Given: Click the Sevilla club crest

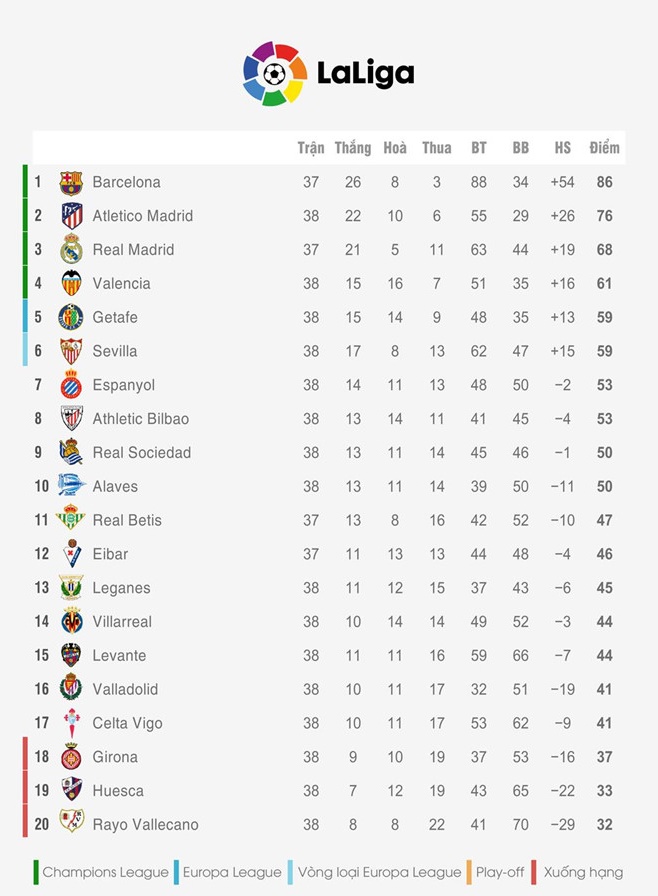Looking at the screenshot, I should [x=71, y=351].
